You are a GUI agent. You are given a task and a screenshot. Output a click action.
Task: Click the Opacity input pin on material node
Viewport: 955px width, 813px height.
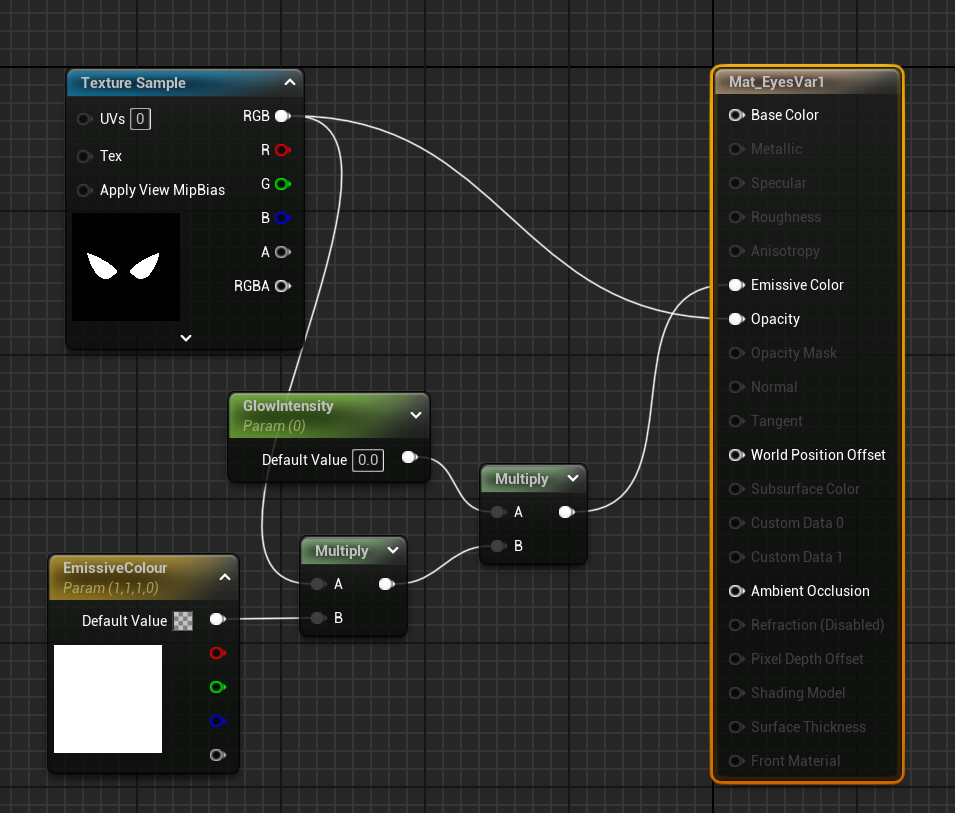(736, 319)
